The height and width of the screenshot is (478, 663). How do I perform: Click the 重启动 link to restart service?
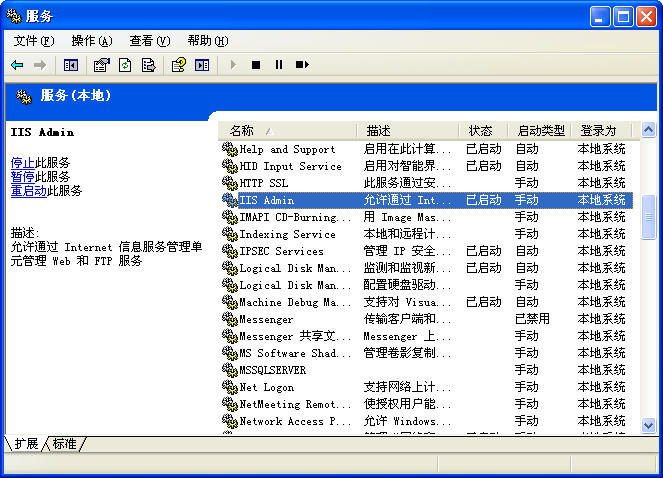pyautogui.click(x=29, y=191)
